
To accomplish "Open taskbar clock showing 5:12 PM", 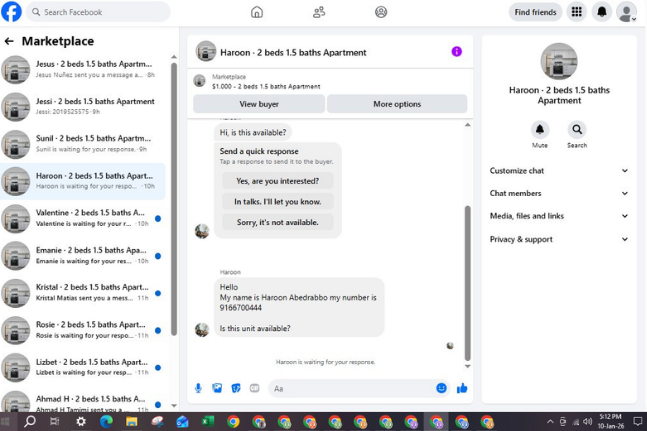I will pos(611,422).
